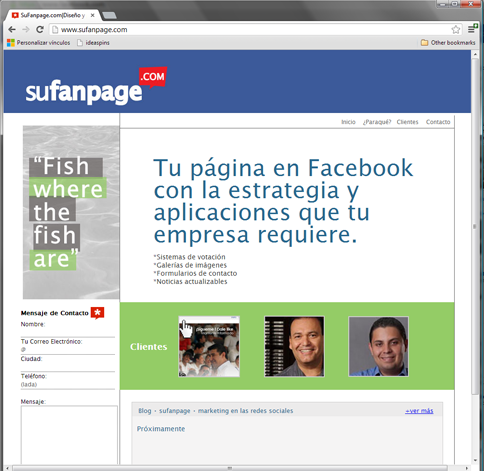Open the ¿Paraqué? menu item

pyautogui.click(x=377, y=122)
